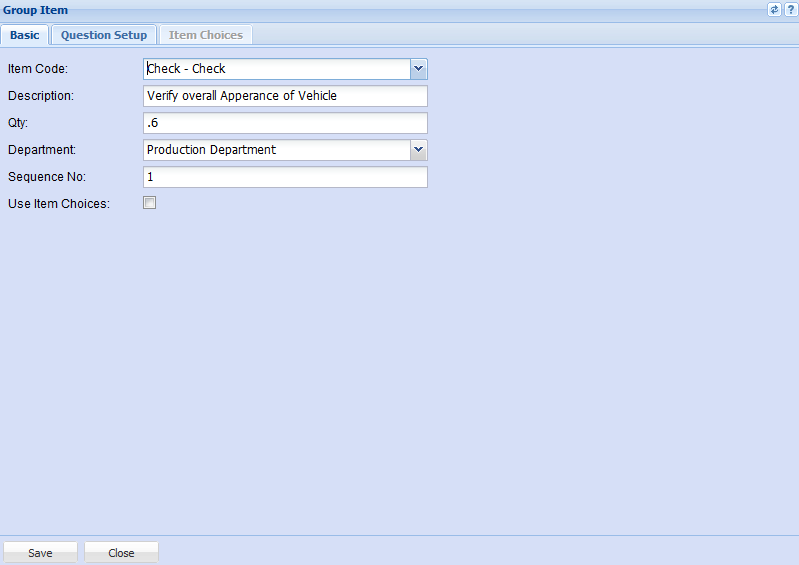Click the Close button at the bottom

(x=121, y=553)
